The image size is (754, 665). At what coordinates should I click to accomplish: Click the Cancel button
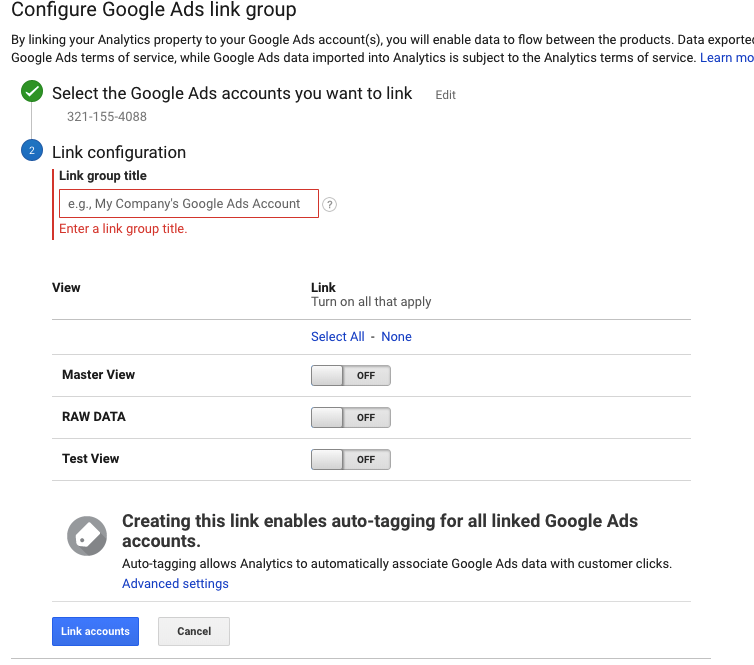[x=194, y=631]
